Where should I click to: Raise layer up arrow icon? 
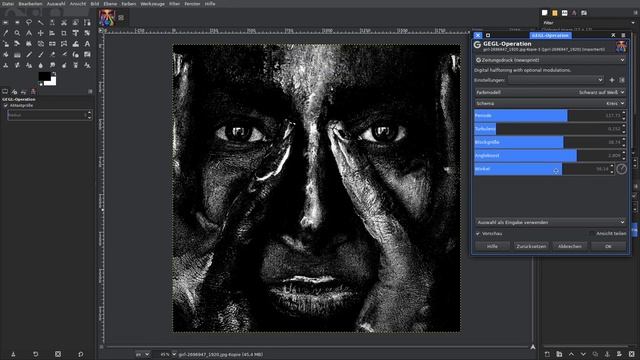[x=571, y=354]
